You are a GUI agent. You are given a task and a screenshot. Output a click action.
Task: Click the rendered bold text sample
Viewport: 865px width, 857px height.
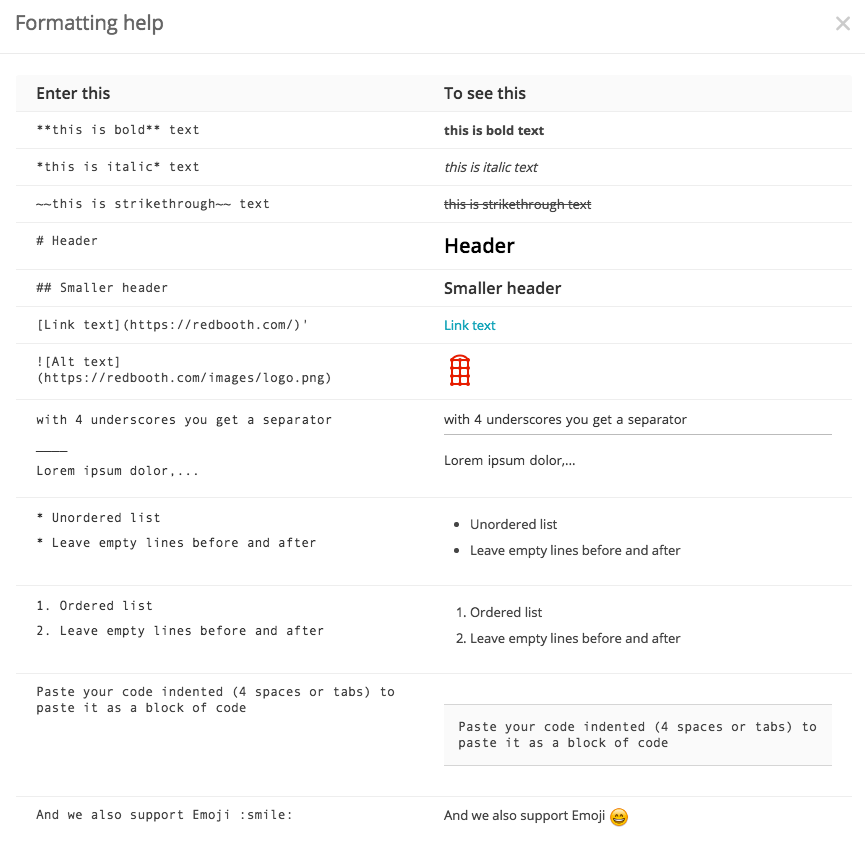[494, 130]
